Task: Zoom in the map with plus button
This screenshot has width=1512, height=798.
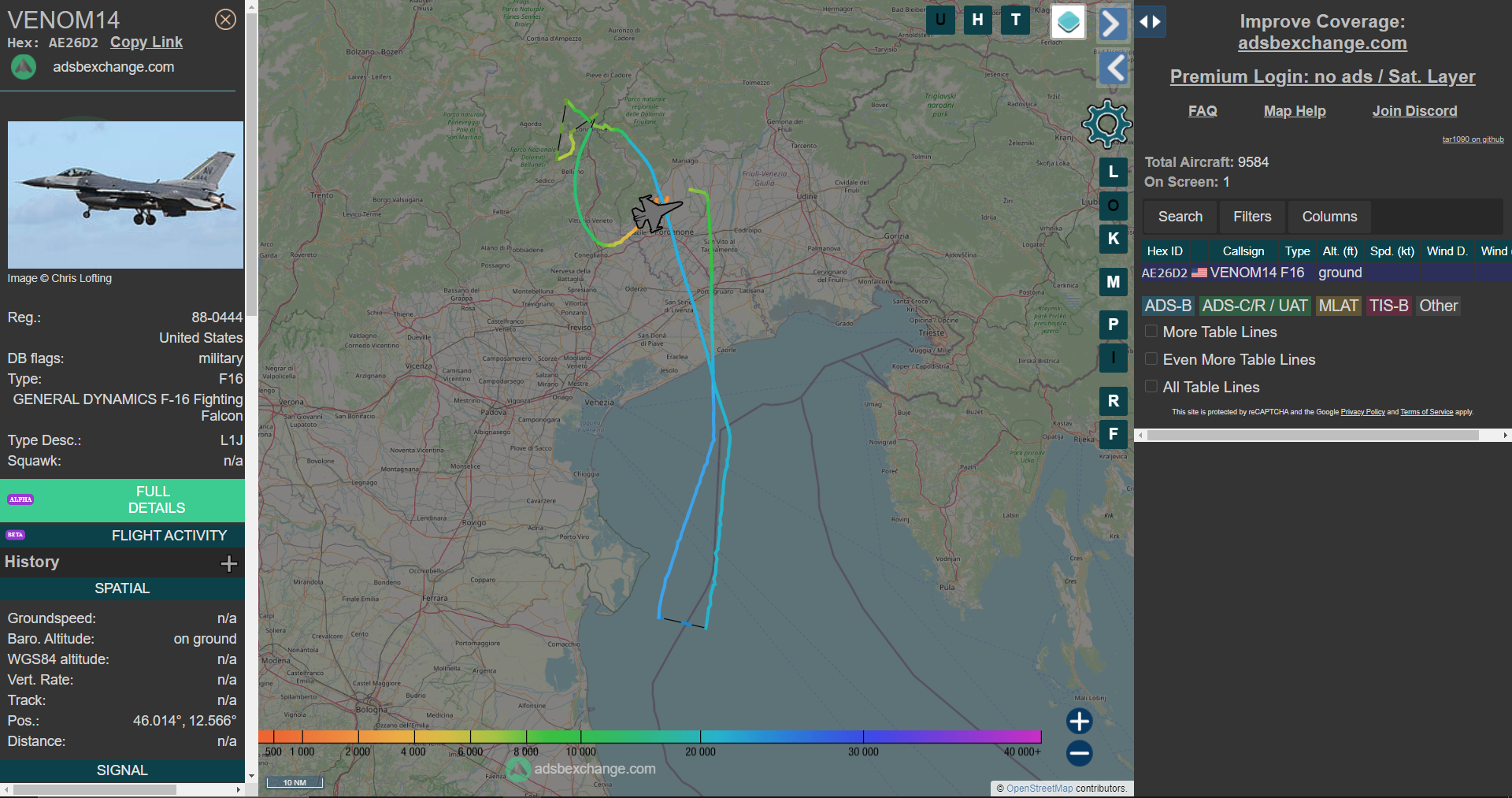Action: point(1079,721)
